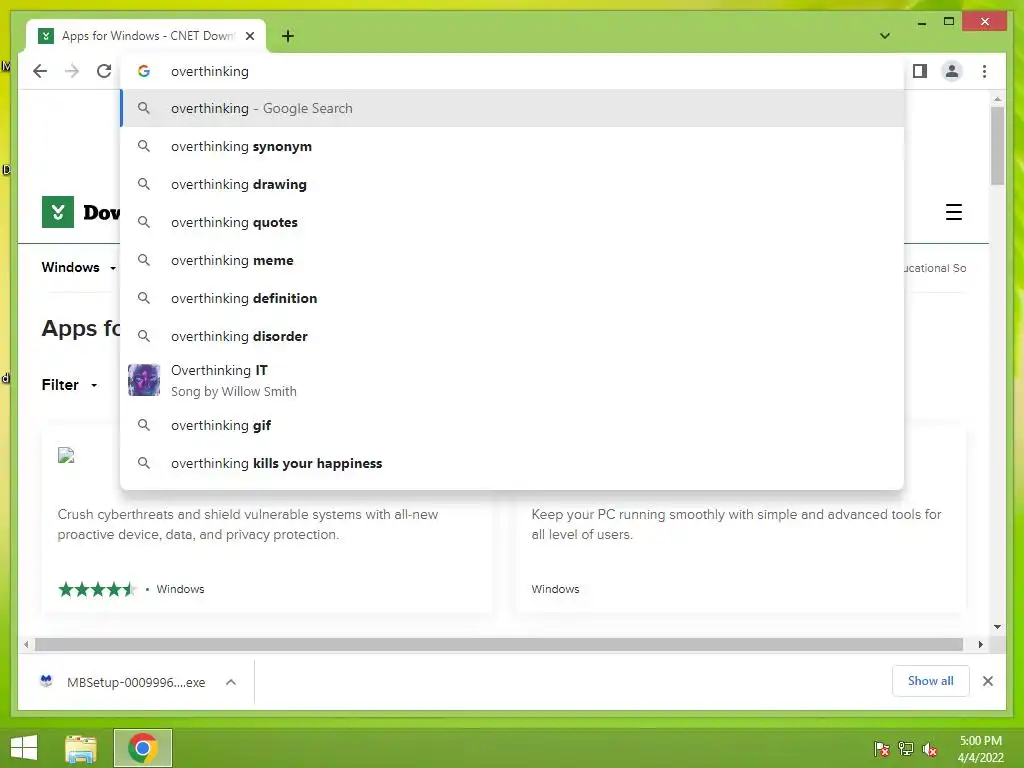Pick overthinking kills your happiness suggestion
Viewport: 1024px width, 768px height.
[512, 463]
